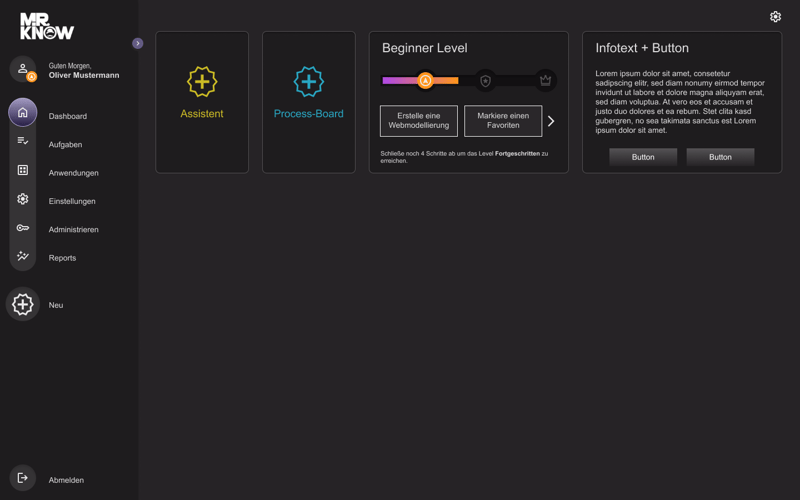
Task: Click the 'Schließe noch 4 Schritte' hint text
Action: pyautogui.click(x=464, y=157)
